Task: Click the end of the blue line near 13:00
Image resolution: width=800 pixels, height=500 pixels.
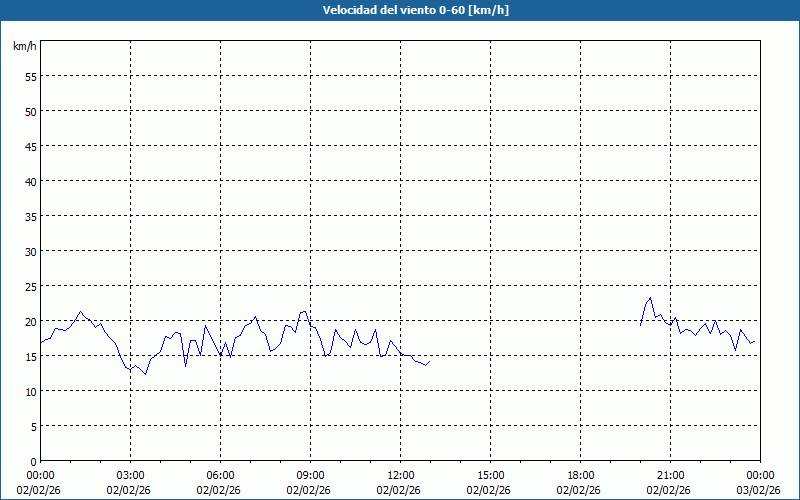Action: pyautogui.click(x=428, y=362)
